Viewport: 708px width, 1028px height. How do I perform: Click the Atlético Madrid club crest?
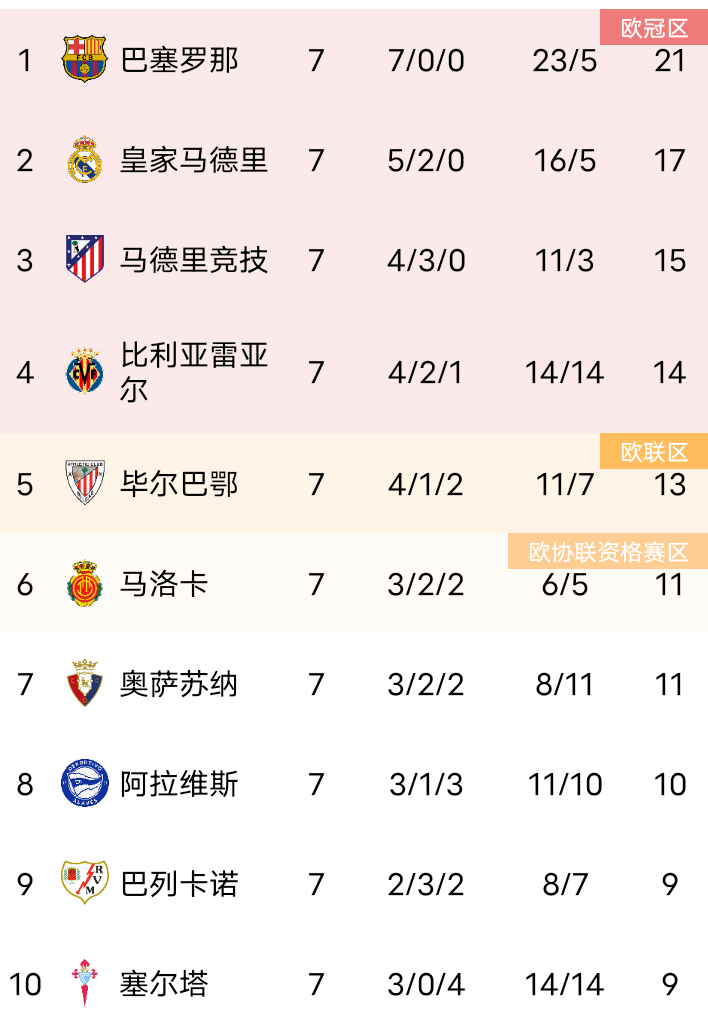coord(84,259)
